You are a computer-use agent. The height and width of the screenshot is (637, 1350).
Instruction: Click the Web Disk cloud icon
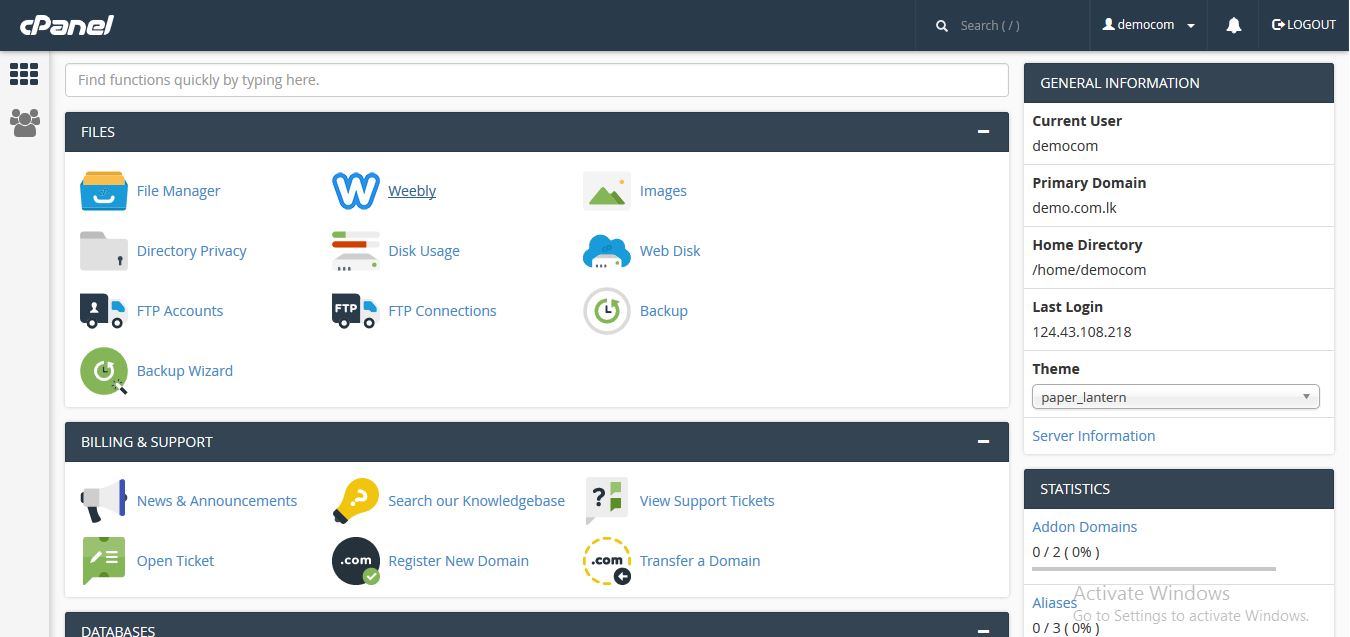point(607,251)
